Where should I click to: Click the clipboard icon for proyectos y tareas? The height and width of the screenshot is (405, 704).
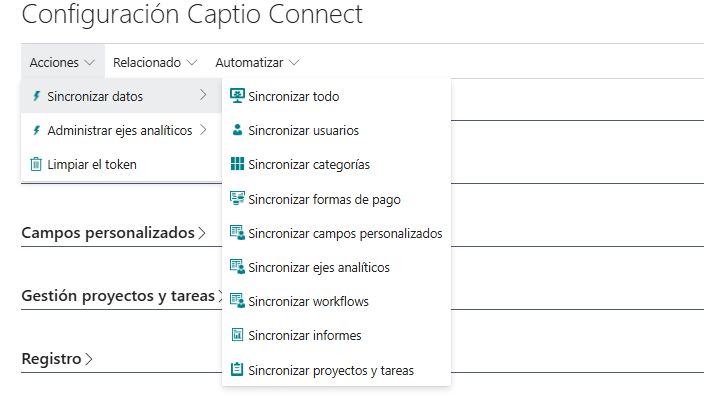(237, 370)
